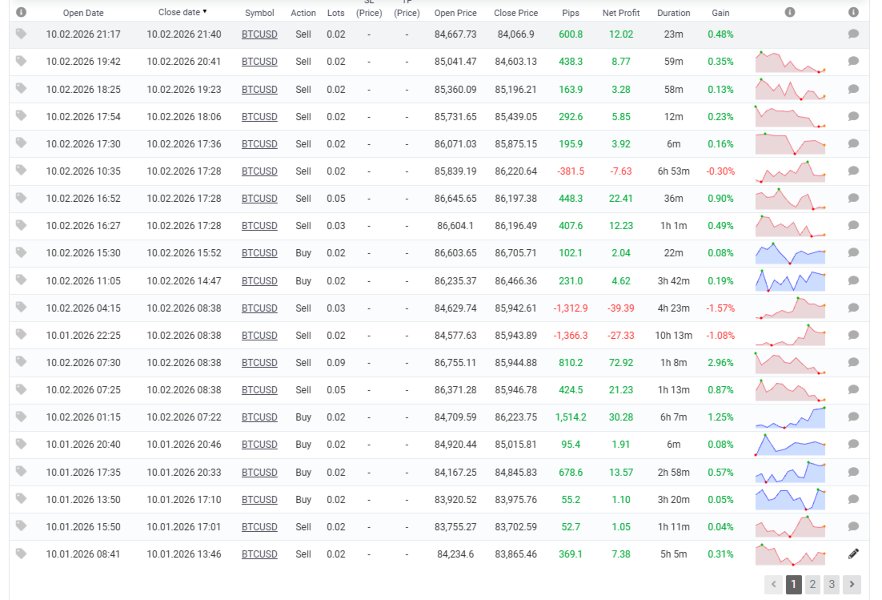
Task: Click the gain value 2.96%
Action: point(721,363)
